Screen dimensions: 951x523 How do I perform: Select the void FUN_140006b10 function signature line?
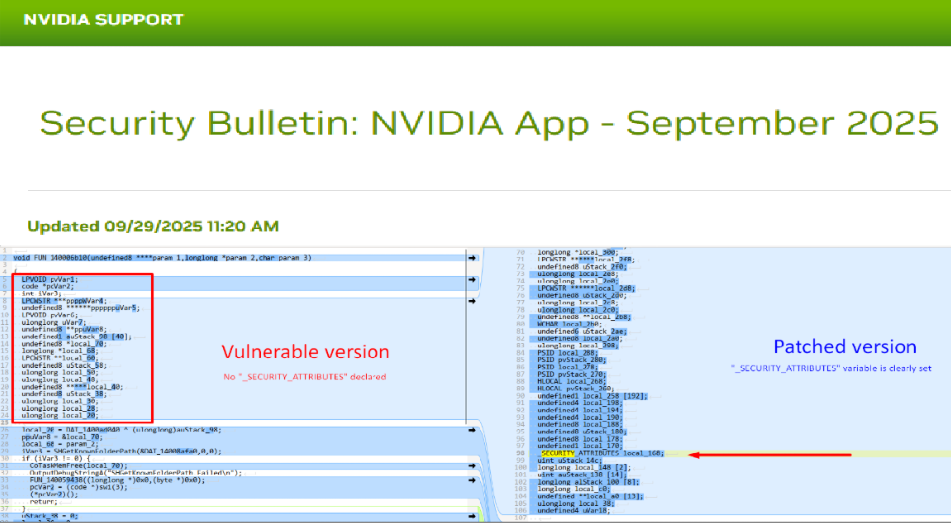point(163,258)
